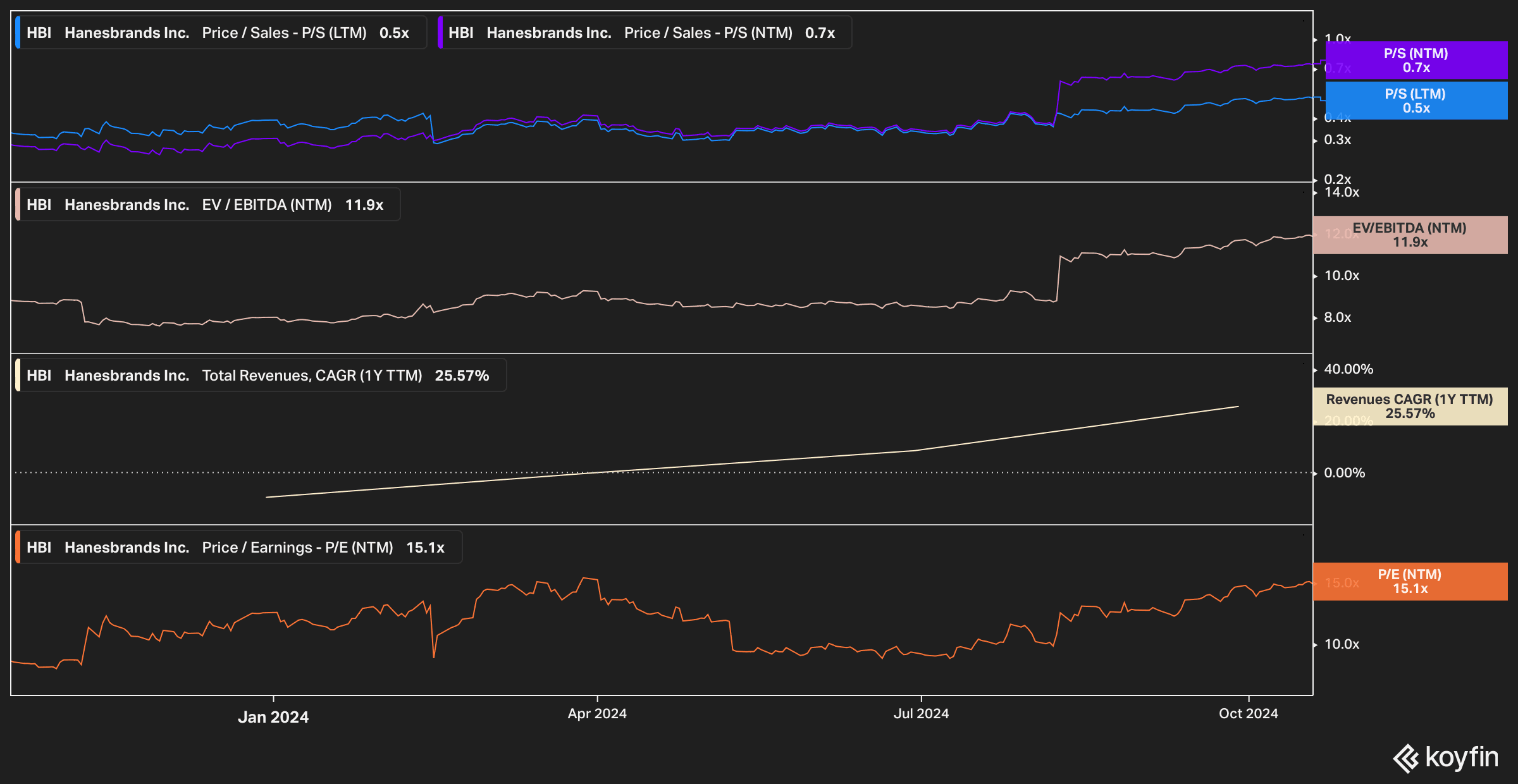Click the 14.0x y-axis label
This screenshot has height=784, width=1518.
1342,192
